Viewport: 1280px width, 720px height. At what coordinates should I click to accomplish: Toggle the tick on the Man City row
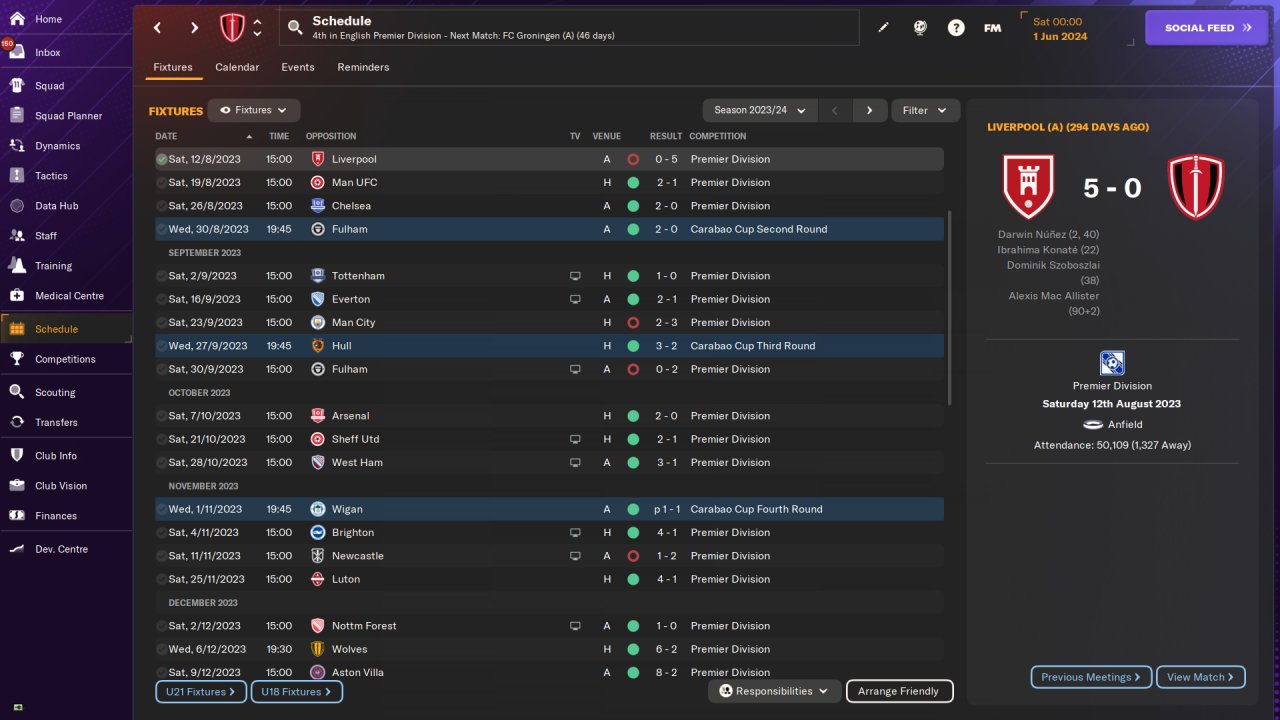pyautogui.click(x=162, y=323)
